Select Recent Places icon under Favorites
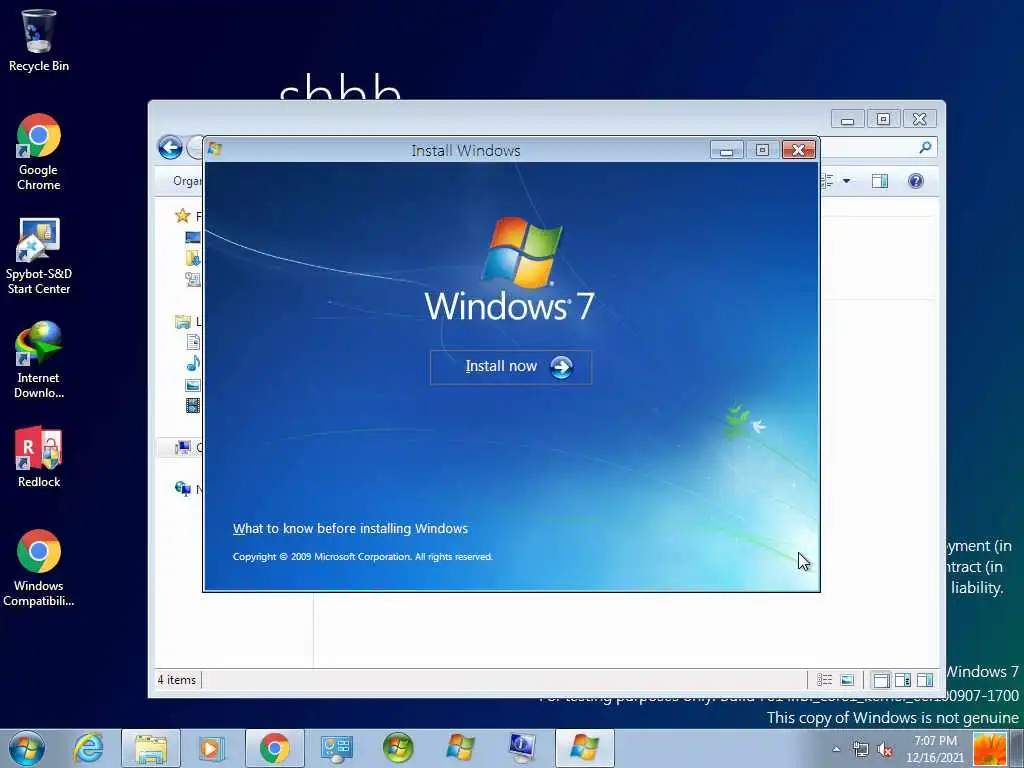 [193, 279]
